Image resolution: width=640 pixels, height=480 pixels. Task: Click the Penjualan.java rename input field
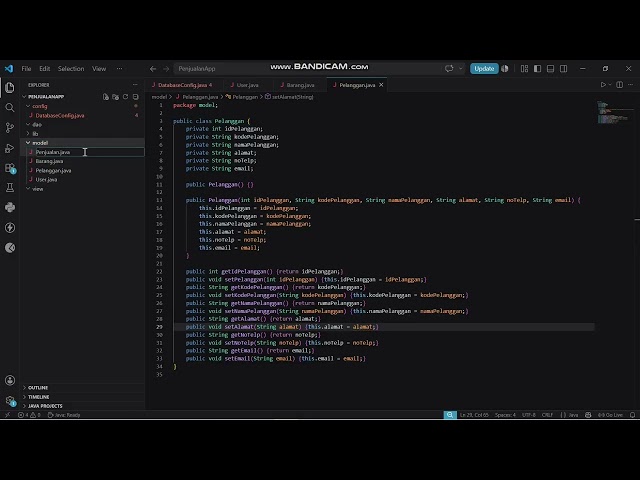89,152
